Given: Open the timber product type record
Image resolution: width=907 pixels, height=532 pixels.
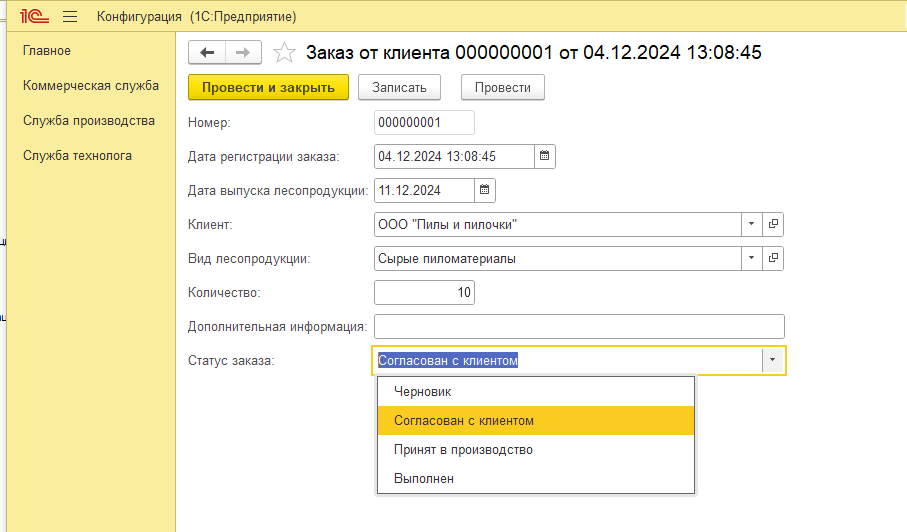Looking at the screenshot, I should pos(773,258).
